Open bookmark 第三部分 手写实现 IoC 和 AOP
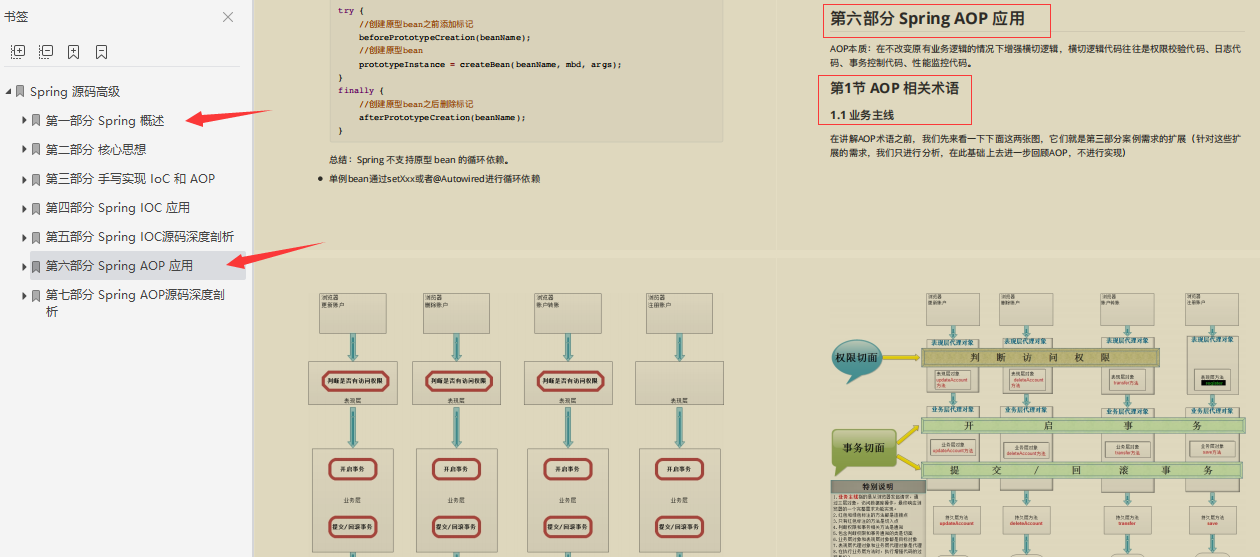 coord(130,178)
